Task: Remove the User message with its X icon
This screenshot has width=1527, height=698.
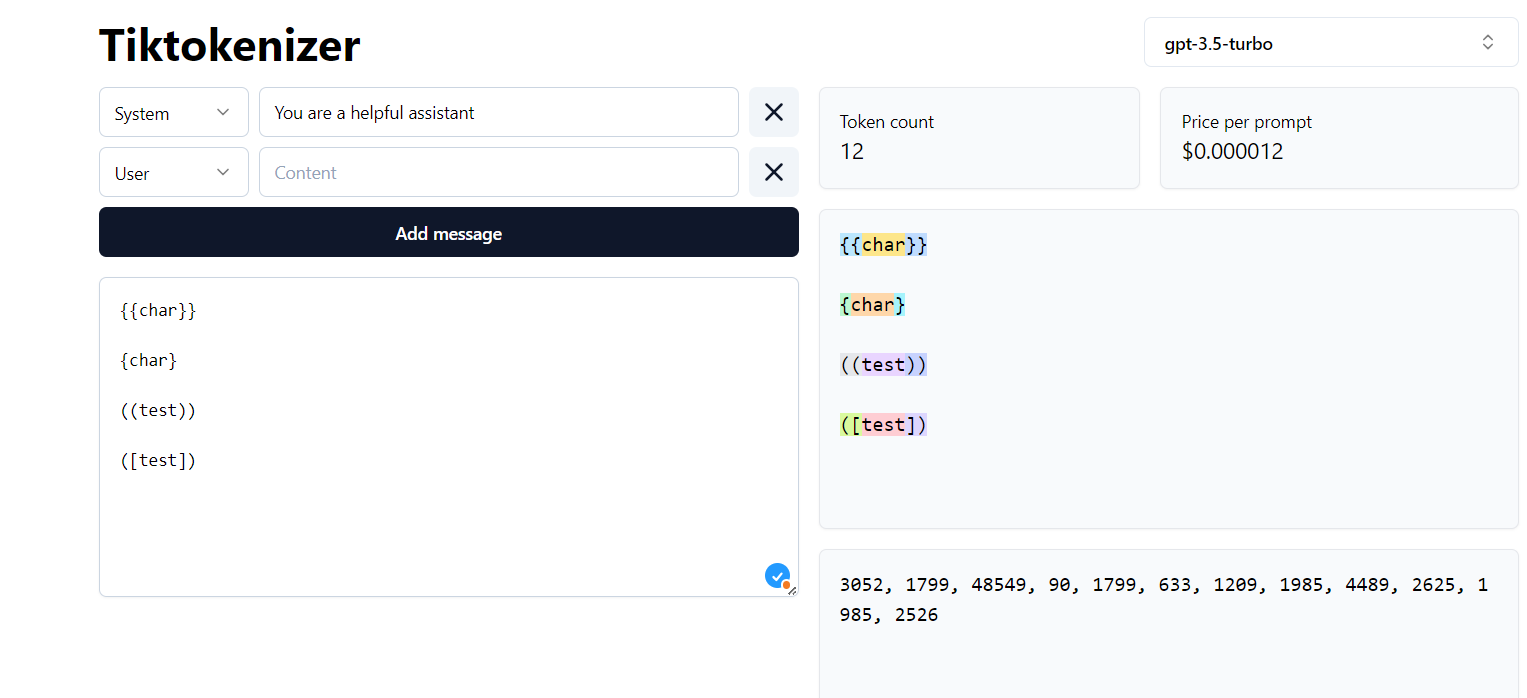Action: pyautogui.click(x=773, y=172)
